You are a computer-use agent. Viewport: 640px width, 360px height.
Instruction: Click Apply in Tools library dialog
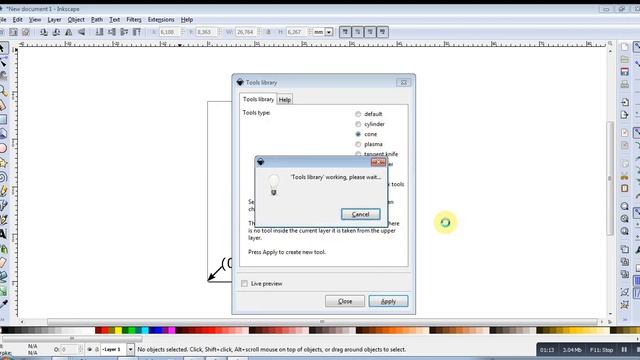388,301
